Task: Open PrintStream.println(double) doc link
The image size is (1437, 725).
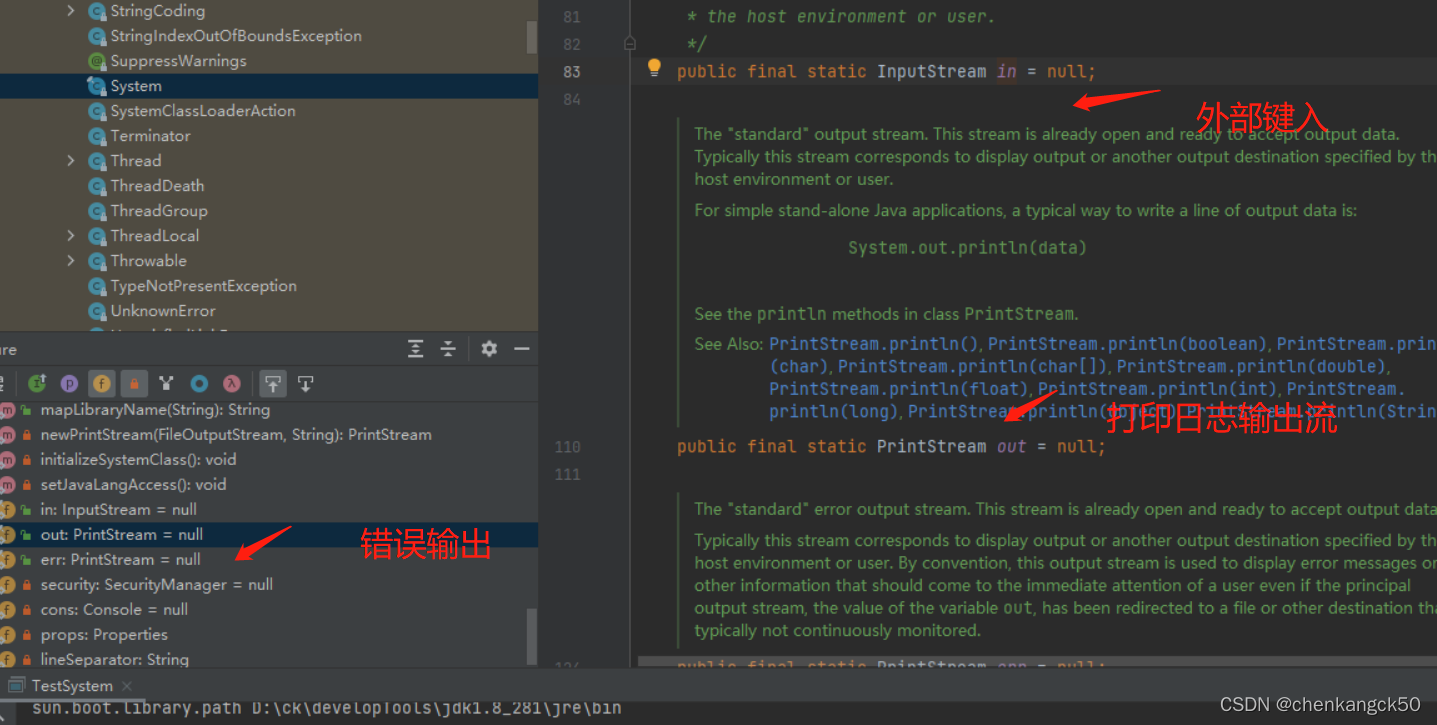Action: point(1251,367)
